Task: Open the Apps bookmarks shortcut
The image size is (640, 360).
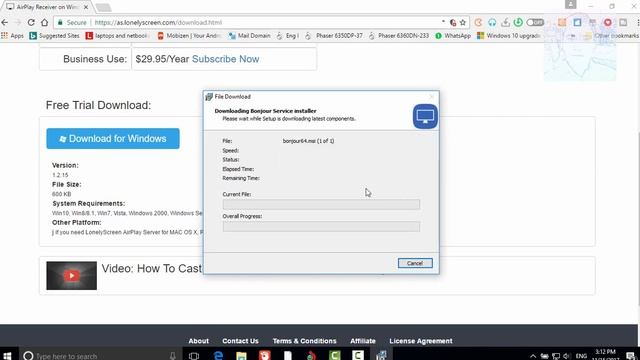Action: tap(13, 36)
